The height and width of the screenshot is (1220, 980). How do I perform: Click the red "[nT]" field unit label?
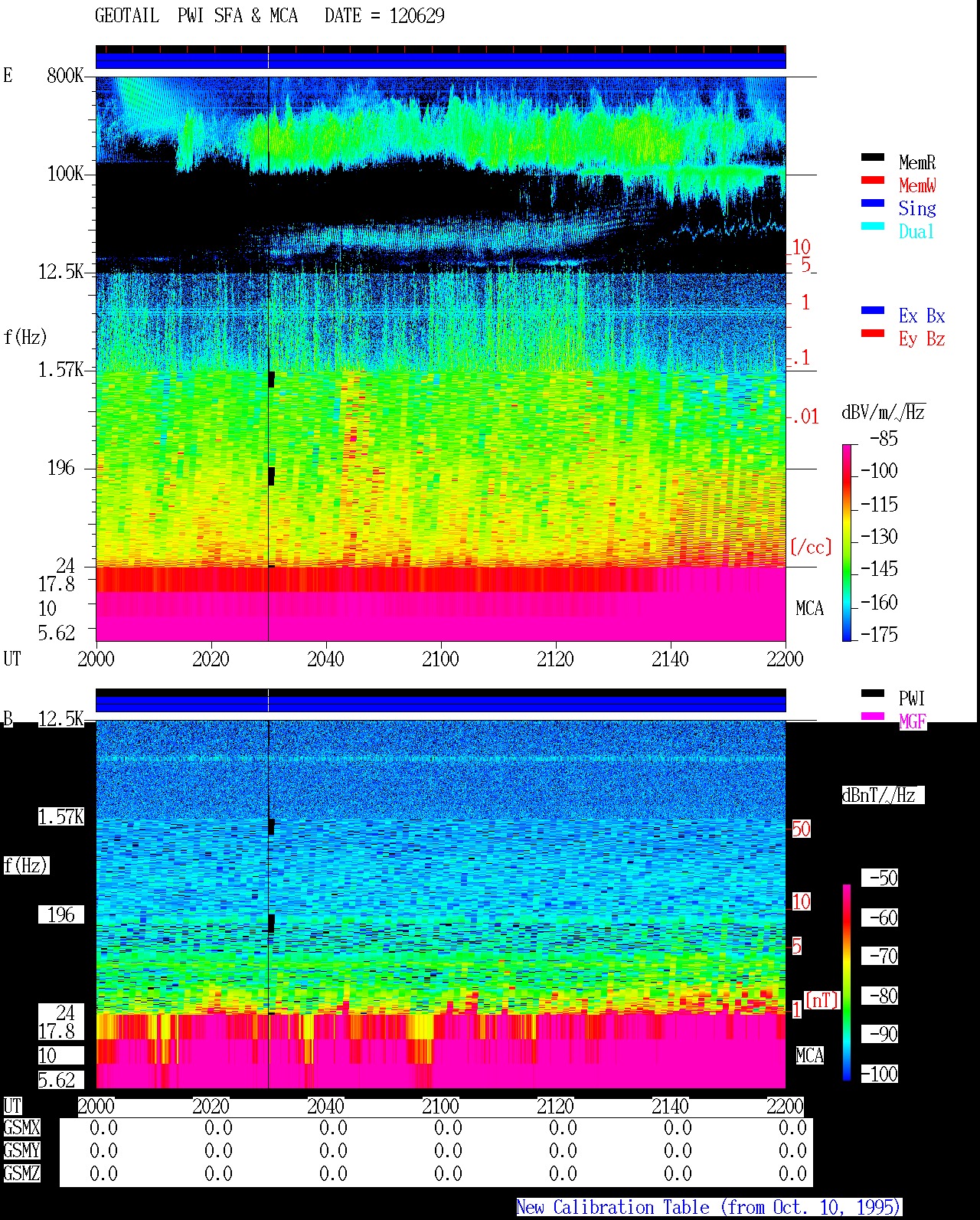(822, 1000)
